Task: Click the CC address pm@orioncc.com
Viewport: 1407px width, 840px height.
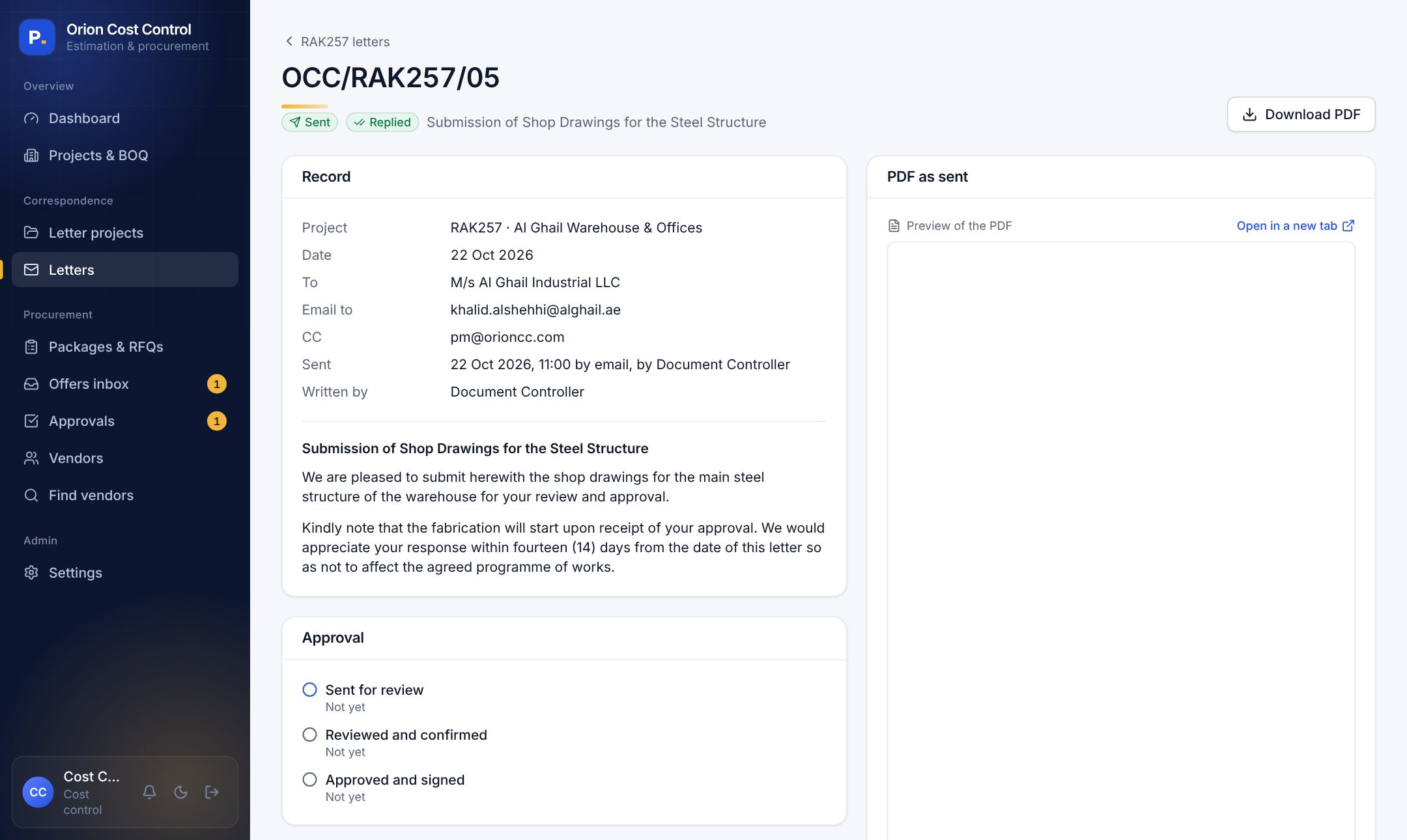Action: click(x=507, y=337)
